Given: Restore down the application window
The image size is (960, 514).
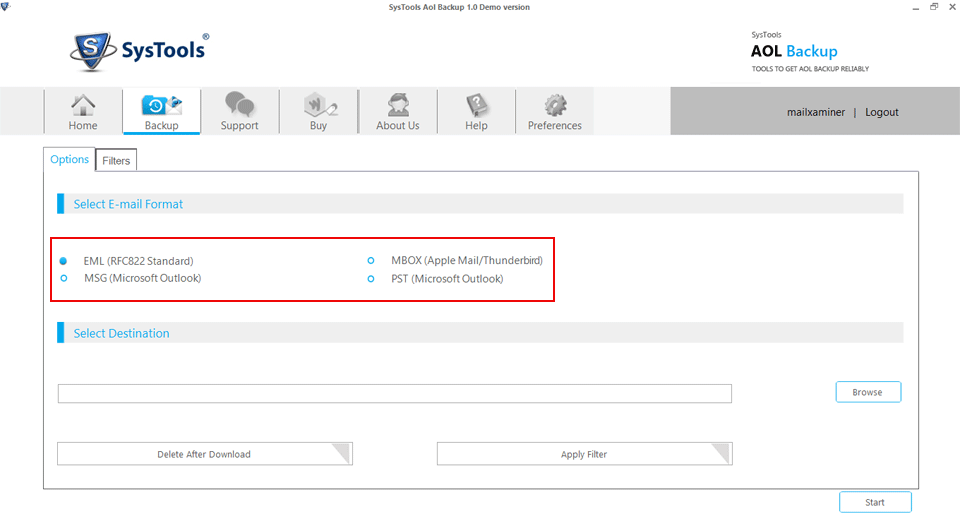Looking at the screenshot, I should (x=934, y=7).
